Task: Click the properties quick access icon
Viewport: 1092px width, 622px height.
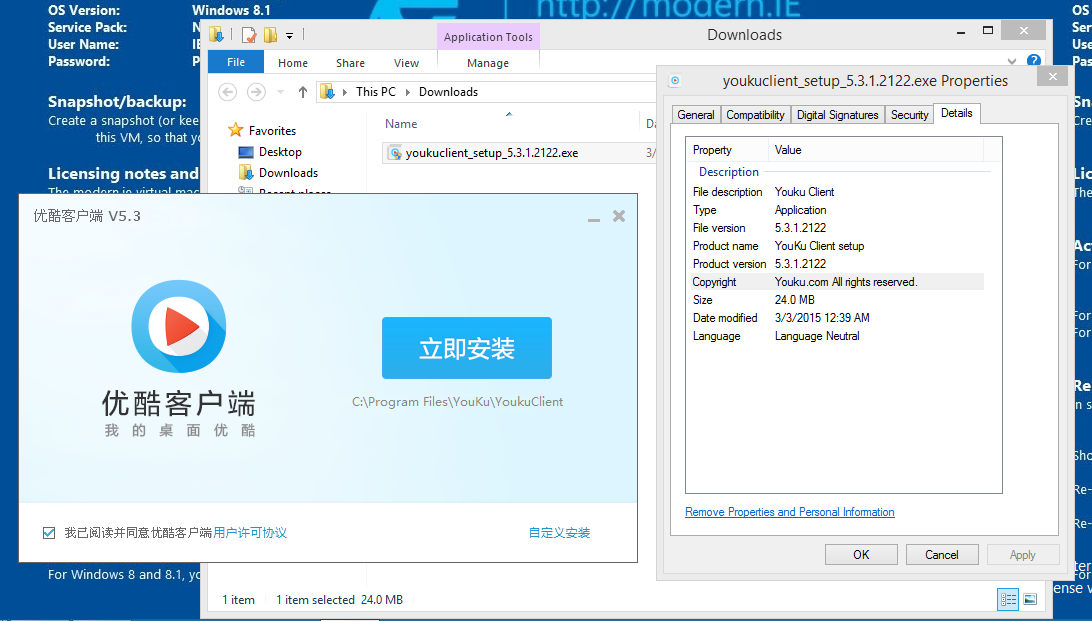Action: point(249,34)
